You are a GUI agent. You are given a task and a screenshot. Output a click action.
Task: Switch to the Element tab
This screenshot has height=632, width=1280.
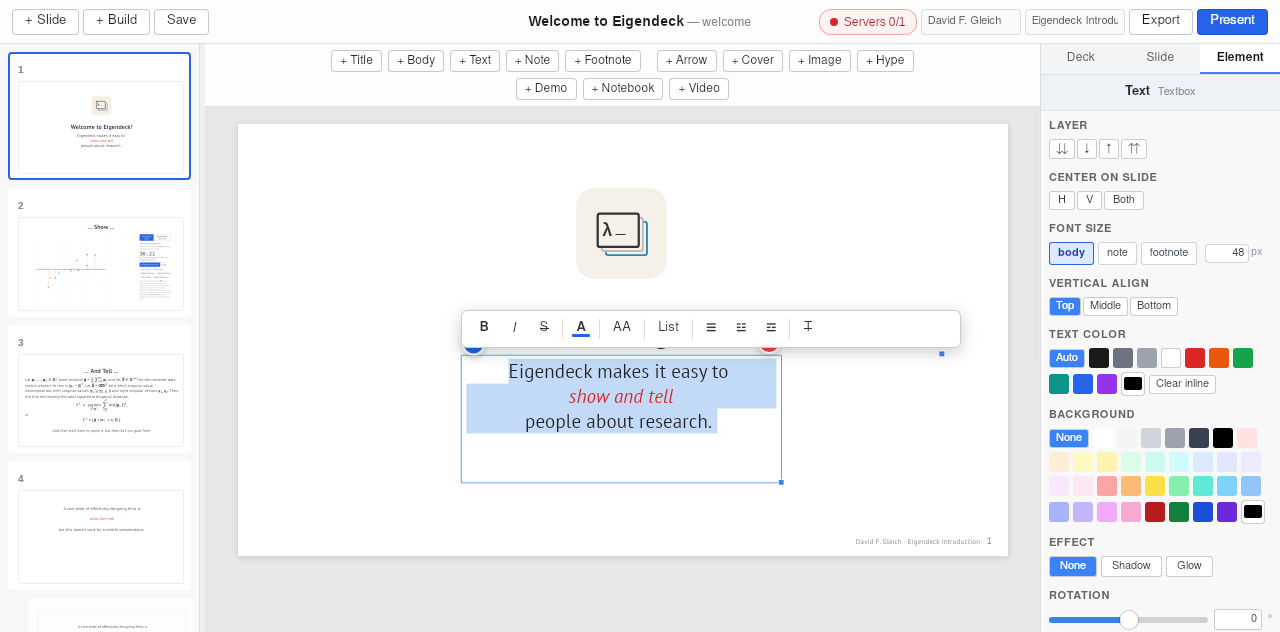coord(1240,58)
